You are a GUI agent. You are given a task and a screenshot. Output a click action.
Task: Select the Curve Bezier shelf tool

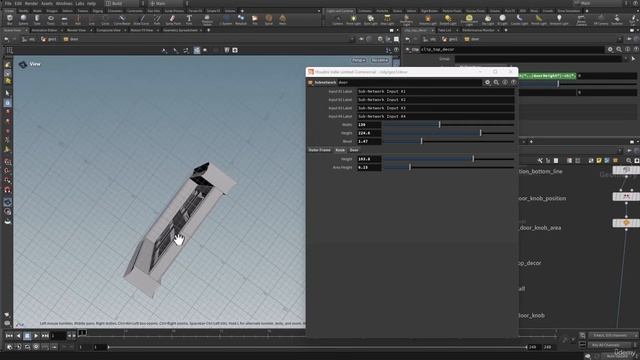coord(122,20)
